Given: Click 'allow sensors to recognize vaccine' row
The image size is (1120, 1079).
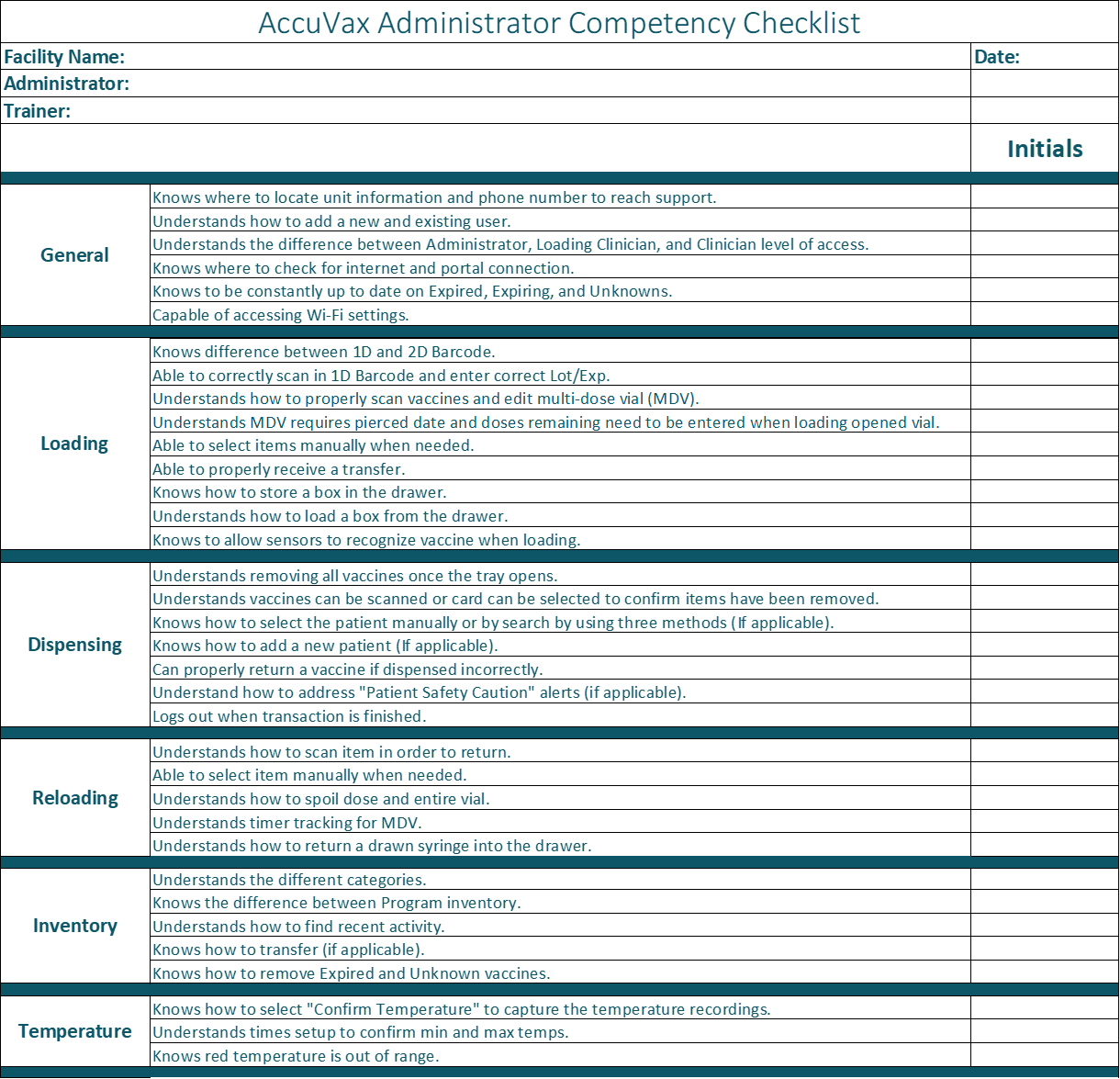Looking at the screenshot, I should [560, 539].
